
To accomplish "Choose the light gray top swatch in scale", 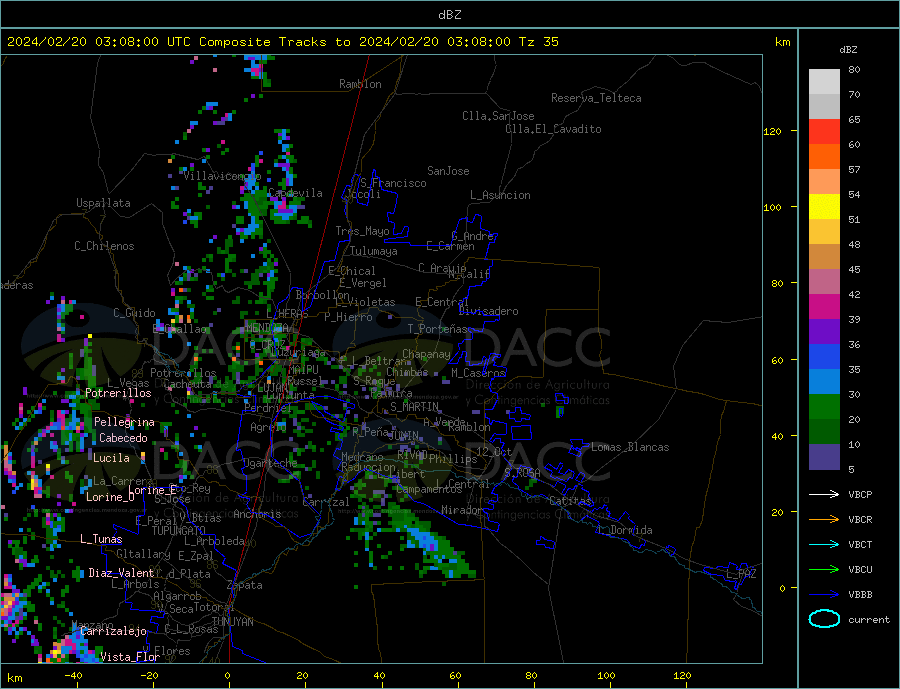I will (x=824, y=82).
